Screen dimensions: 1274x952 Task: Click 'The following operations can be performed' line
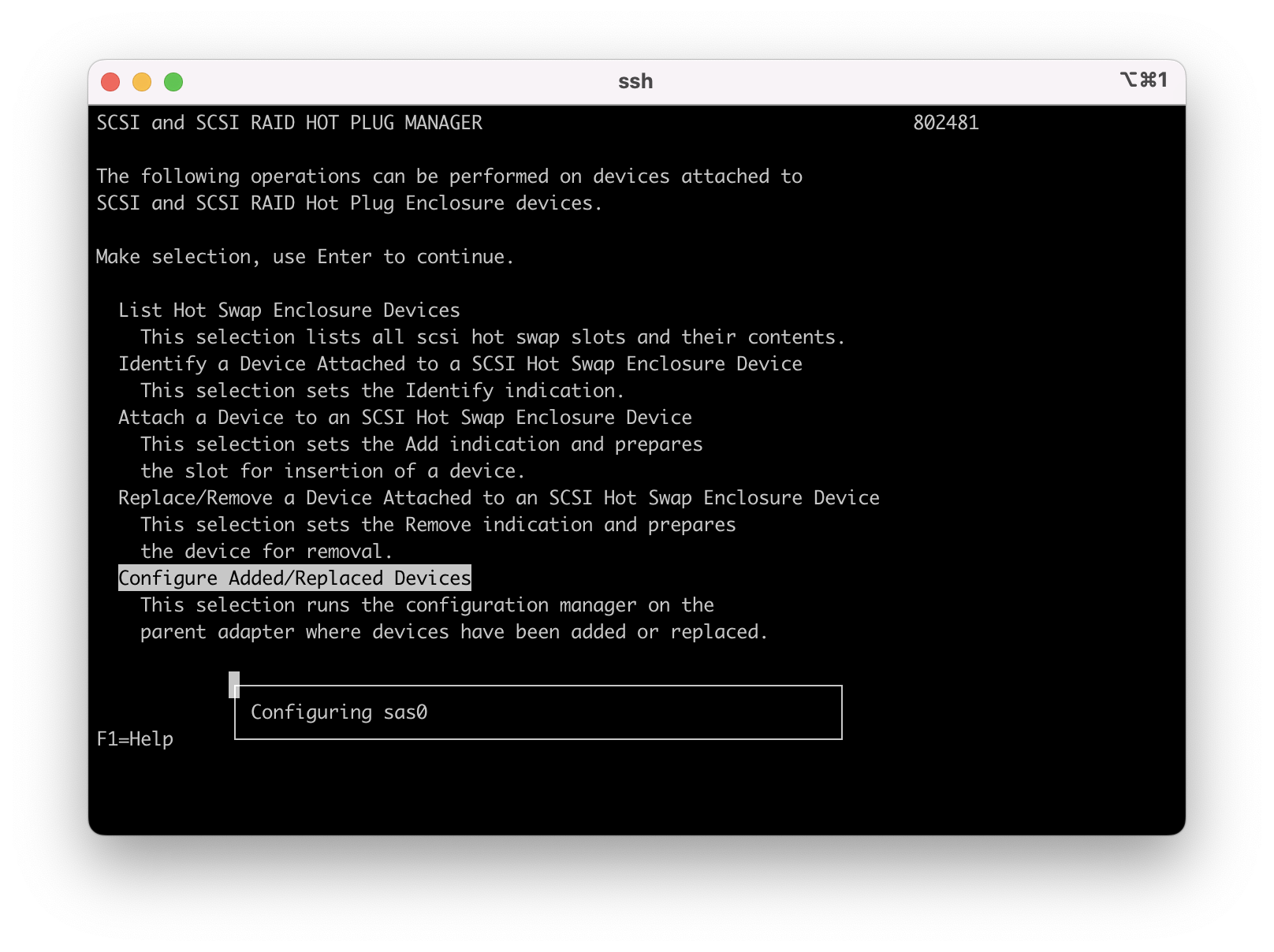pos(449,177)
